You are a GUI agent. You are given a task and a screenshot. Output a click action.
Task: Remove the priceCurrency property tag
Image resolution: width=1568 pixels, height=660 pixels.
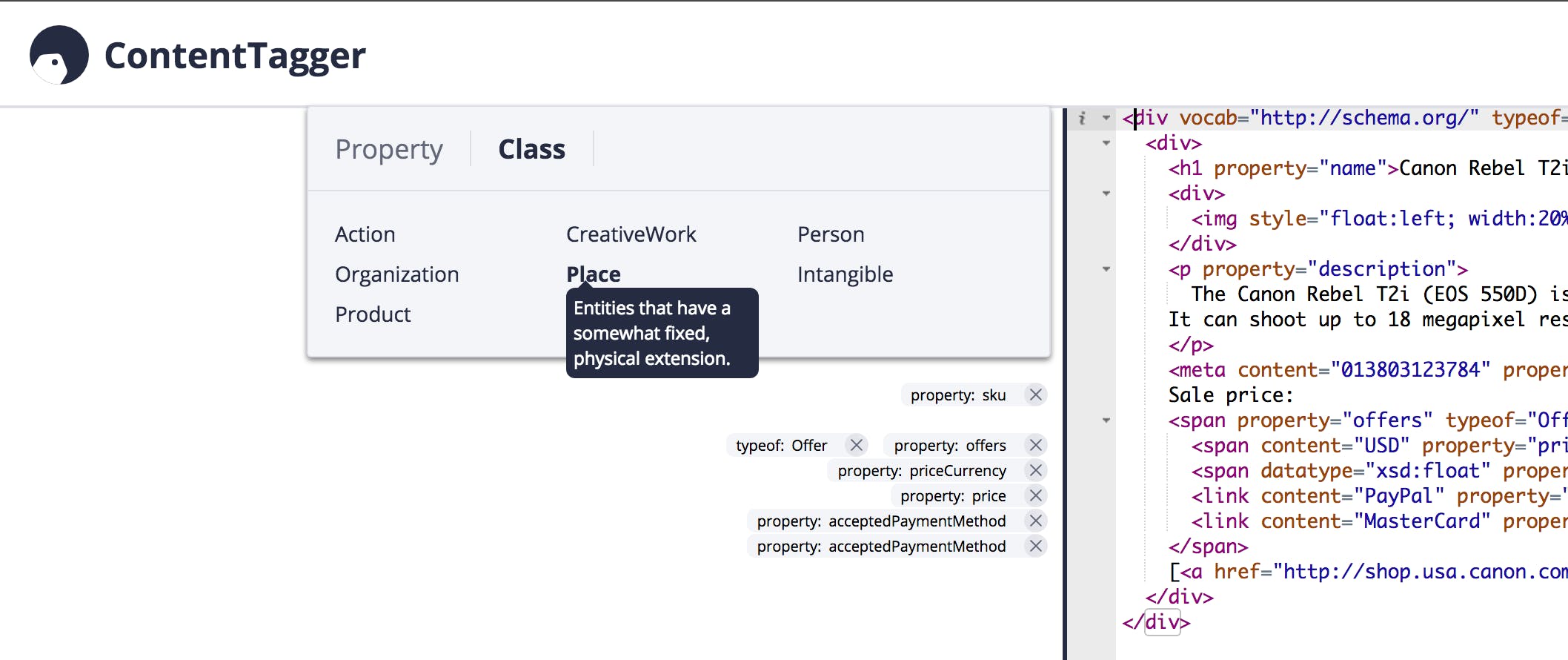coord(1036,470)
